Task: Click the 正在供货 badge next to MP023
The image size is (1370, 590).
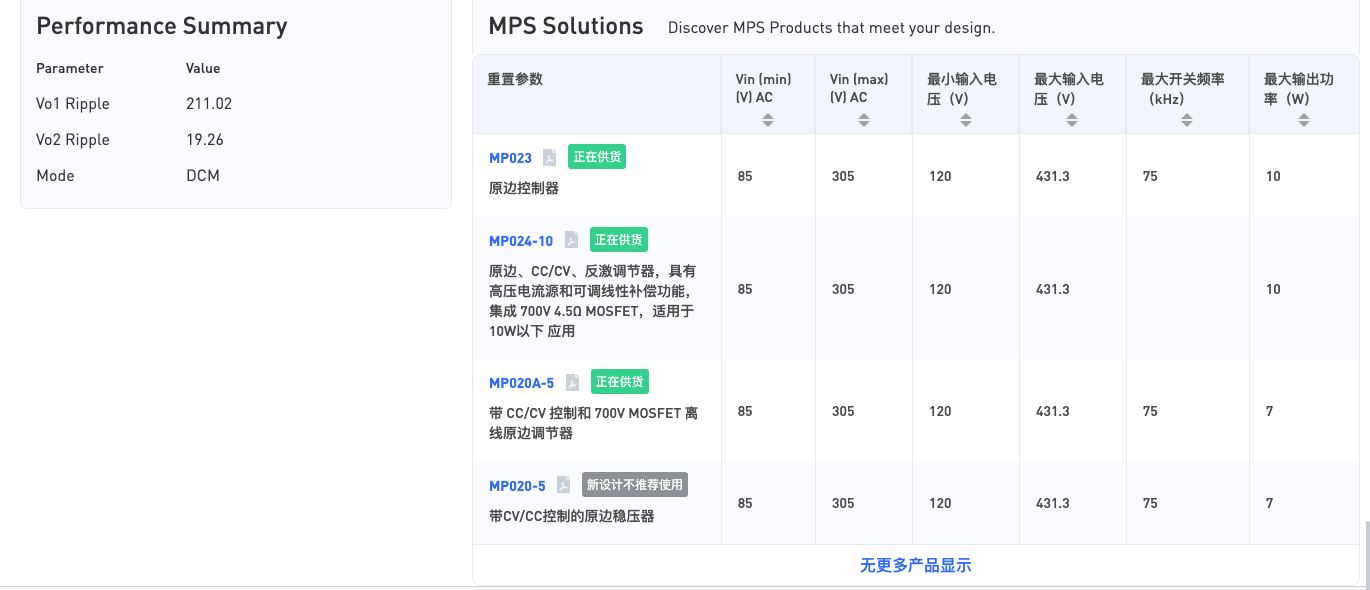Action: 597,157
